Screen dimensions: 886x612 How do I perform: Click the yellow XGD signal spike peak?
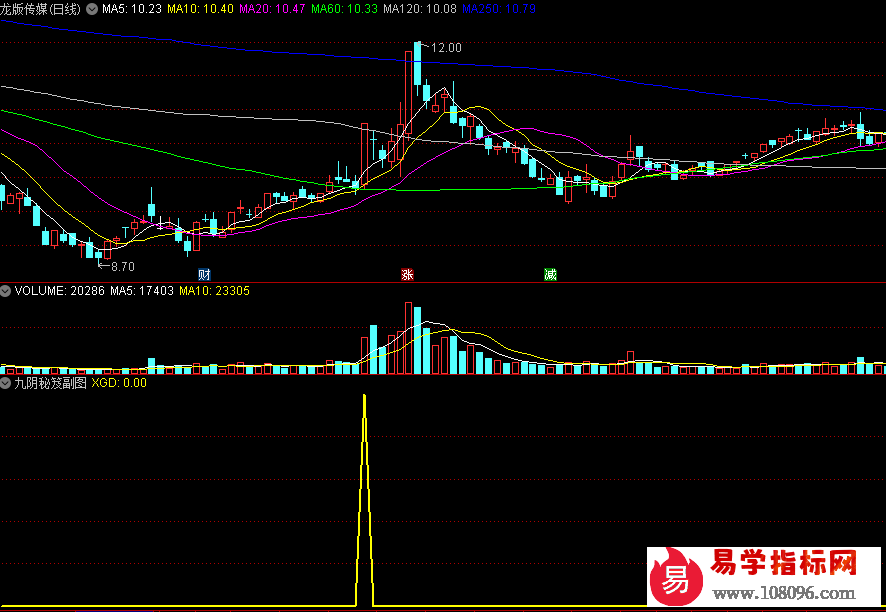(x=364, y=397)
